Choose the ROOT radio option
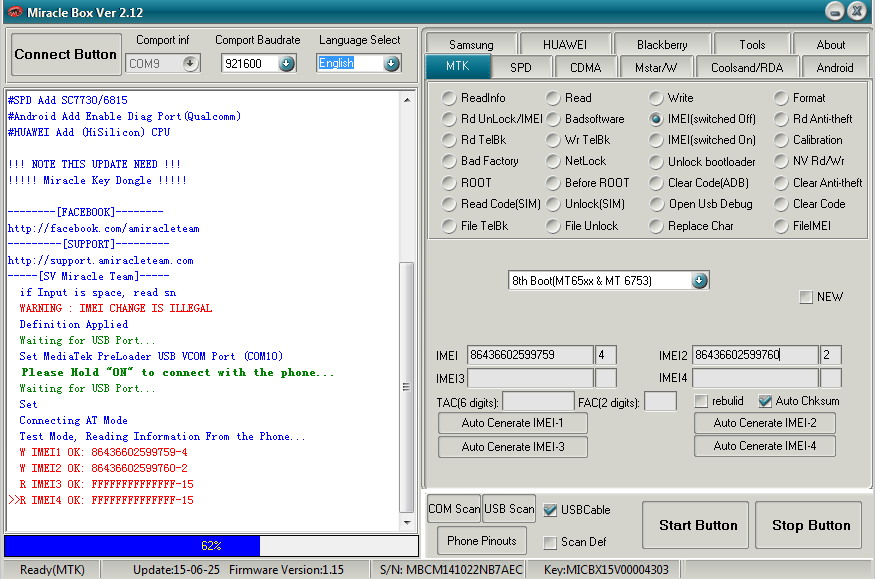The image size is (875, 579). click(449, 183)
